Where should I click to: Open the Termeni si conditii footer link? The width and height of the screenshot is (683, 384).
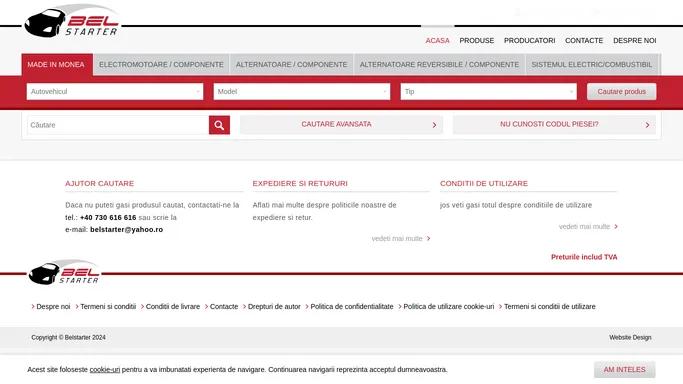[x=108, y=307]
